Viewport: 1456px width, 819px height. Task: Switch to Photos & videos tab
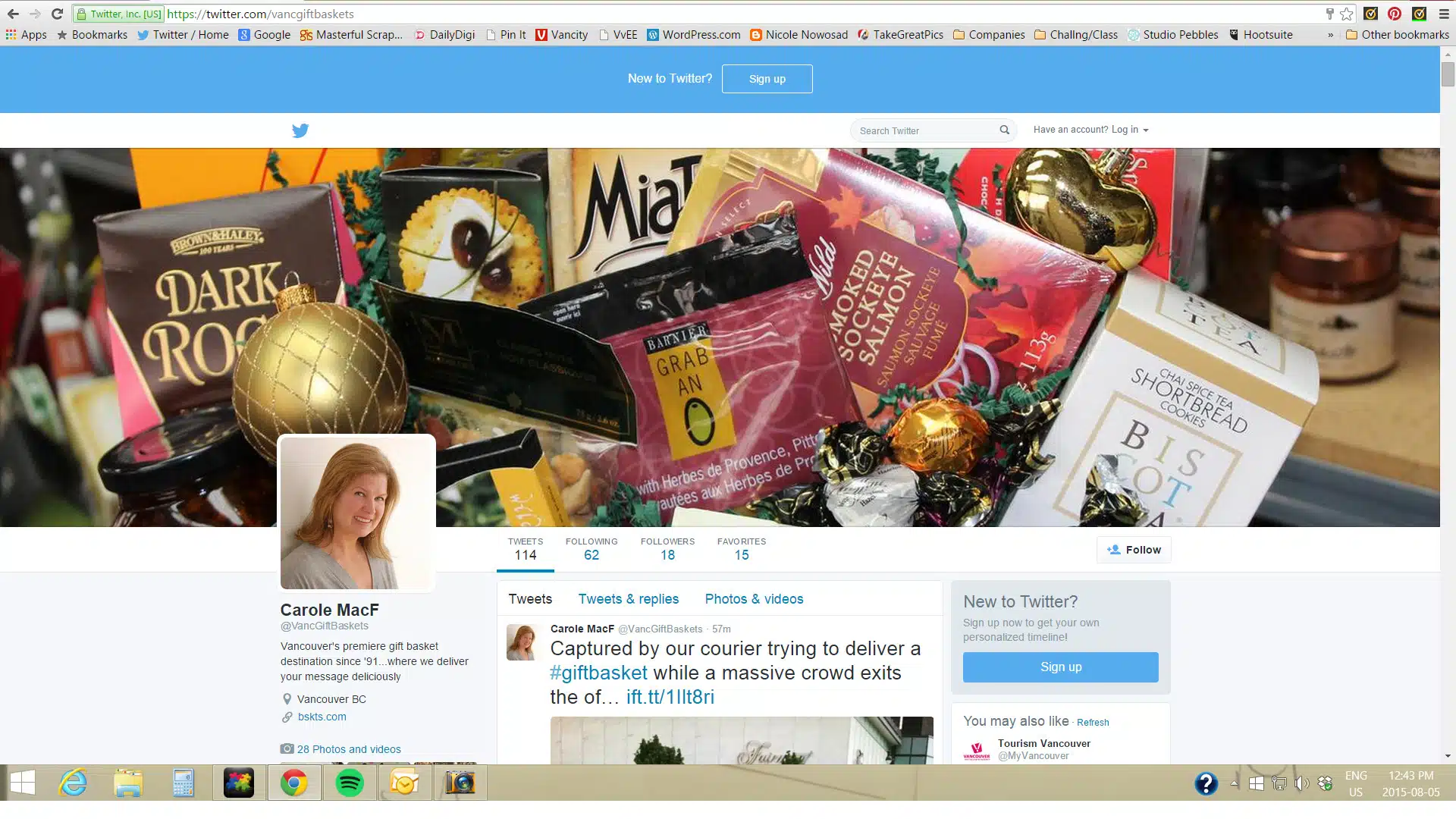tap(754, 599)
